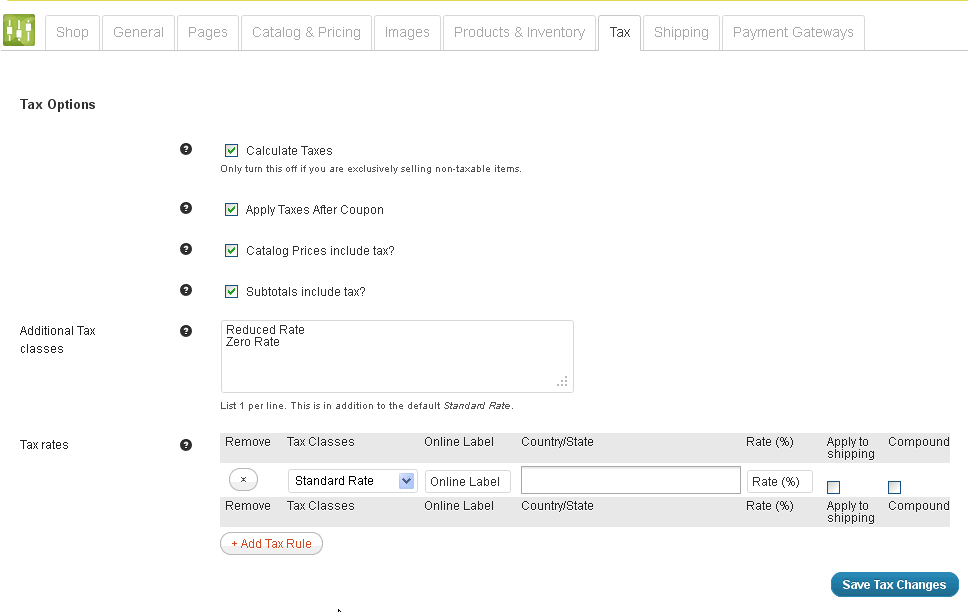Switch to the Shipping tab
This screenshot has height=612, width=968.
point(681,32)
